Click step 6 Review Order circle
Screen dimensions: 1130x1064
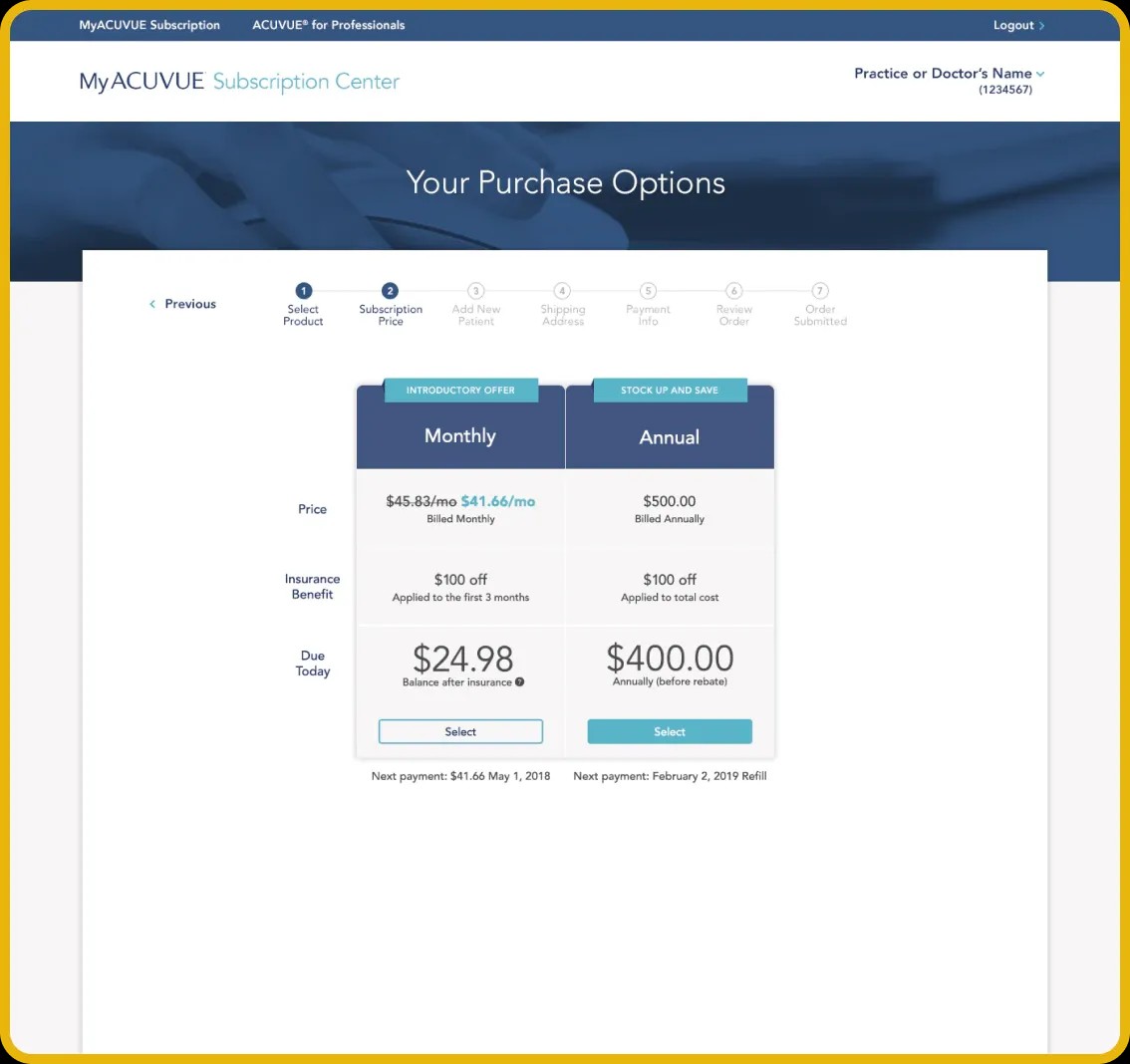coord(733,292)
